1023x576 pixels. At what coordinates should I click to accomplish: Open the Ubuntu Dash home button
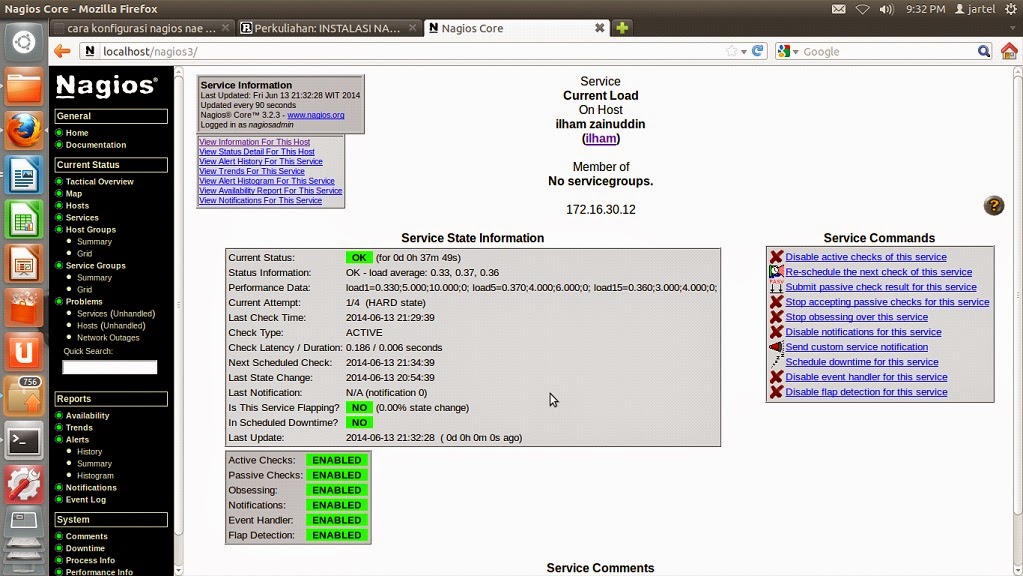[x=23, y=42]
